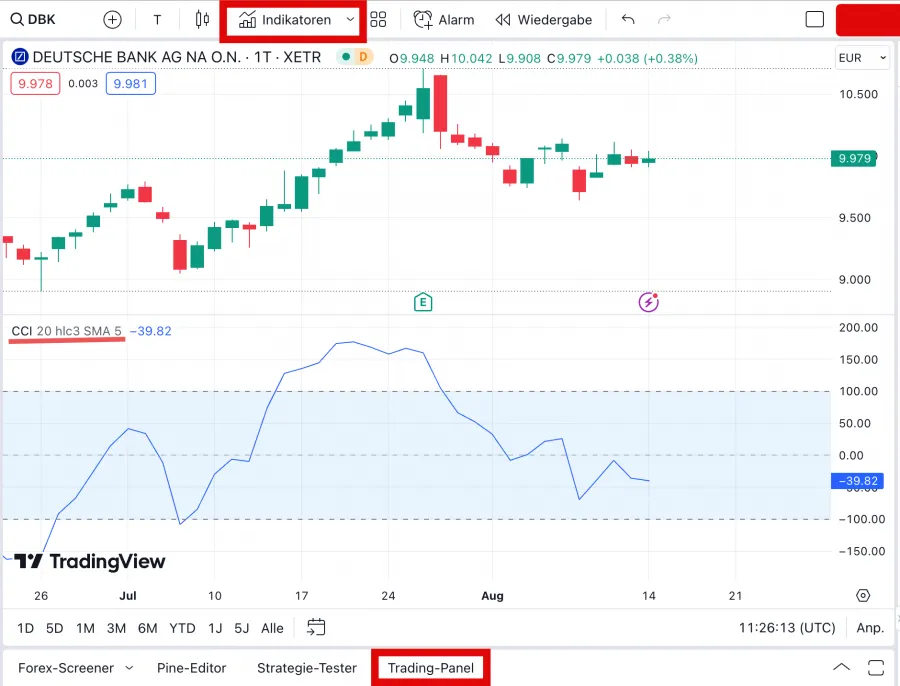Open the symbol search magnifier
The image size is (900, 686).
(16, 19)
